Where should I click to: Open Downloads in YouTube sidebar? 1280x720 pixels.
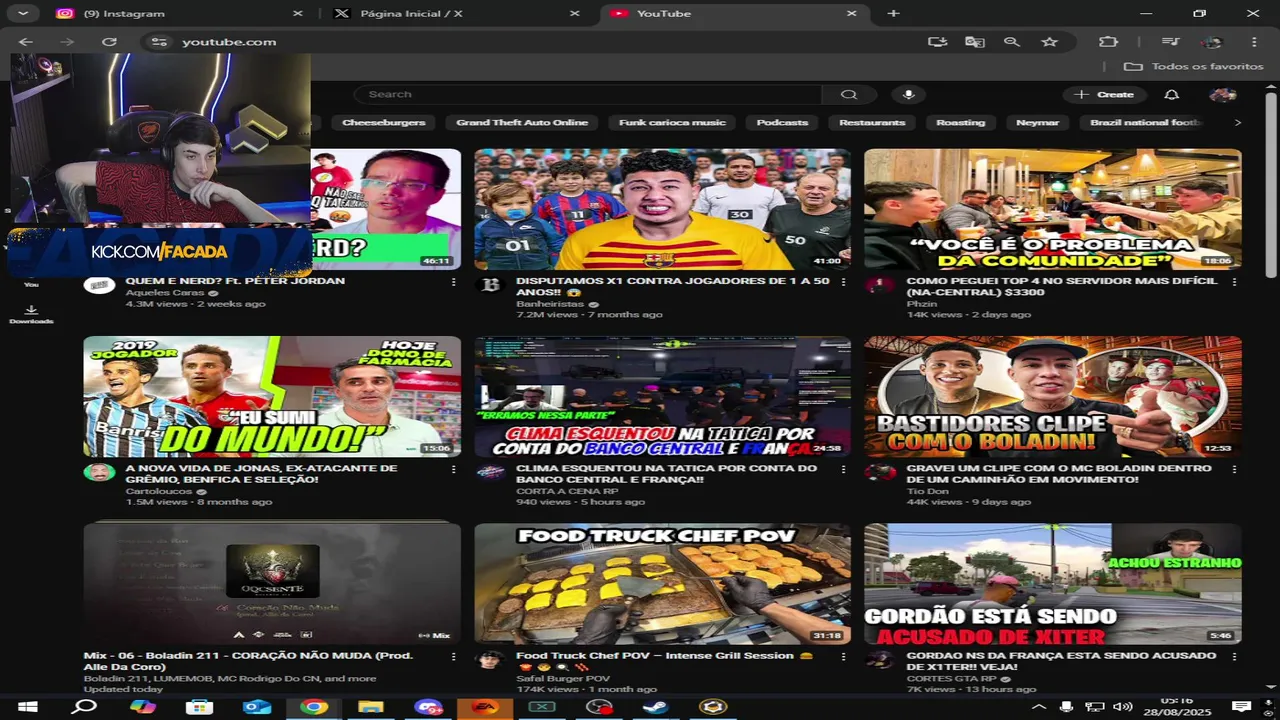(31, 314)
